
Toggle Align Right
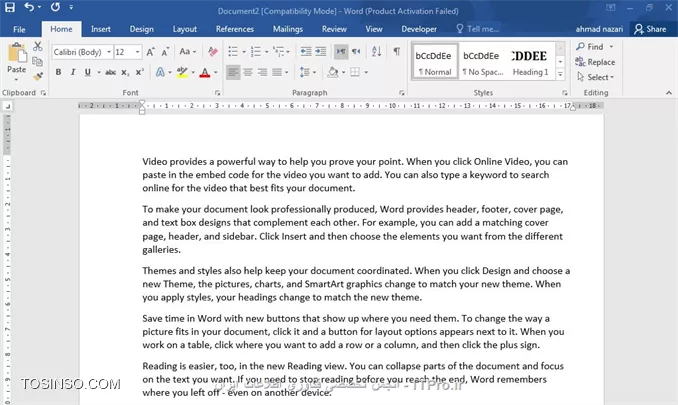pos(262,72)
